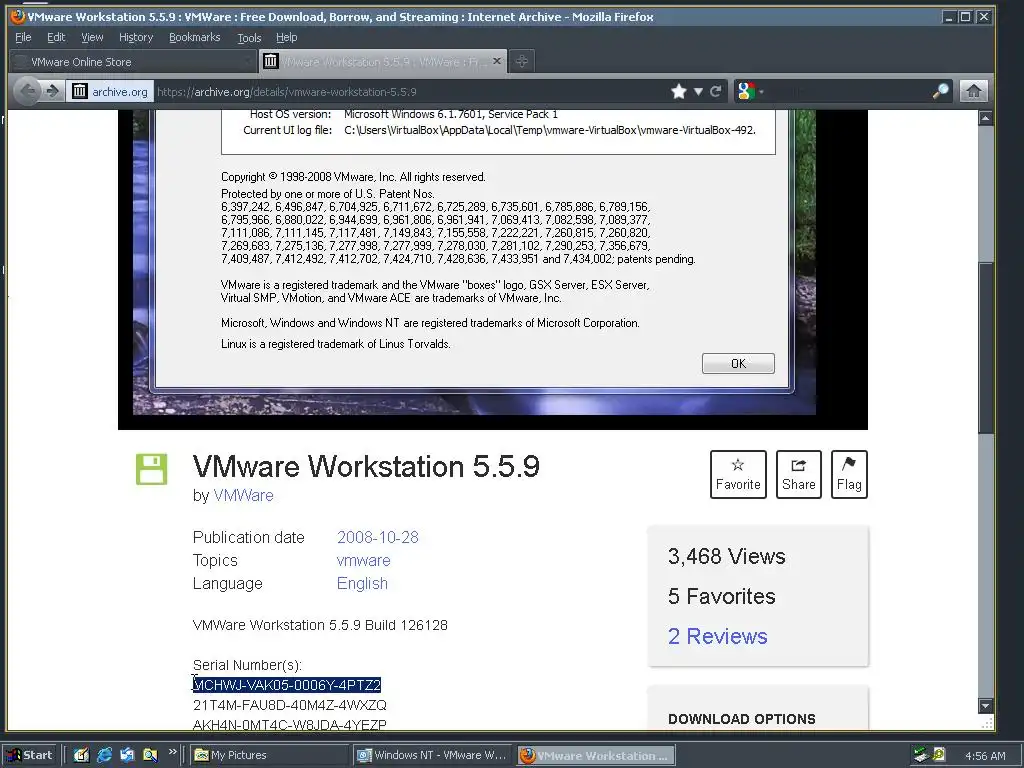Click the scrollbar up arrow
This screenshot has height=768, width=1024.
coord(985,118)
